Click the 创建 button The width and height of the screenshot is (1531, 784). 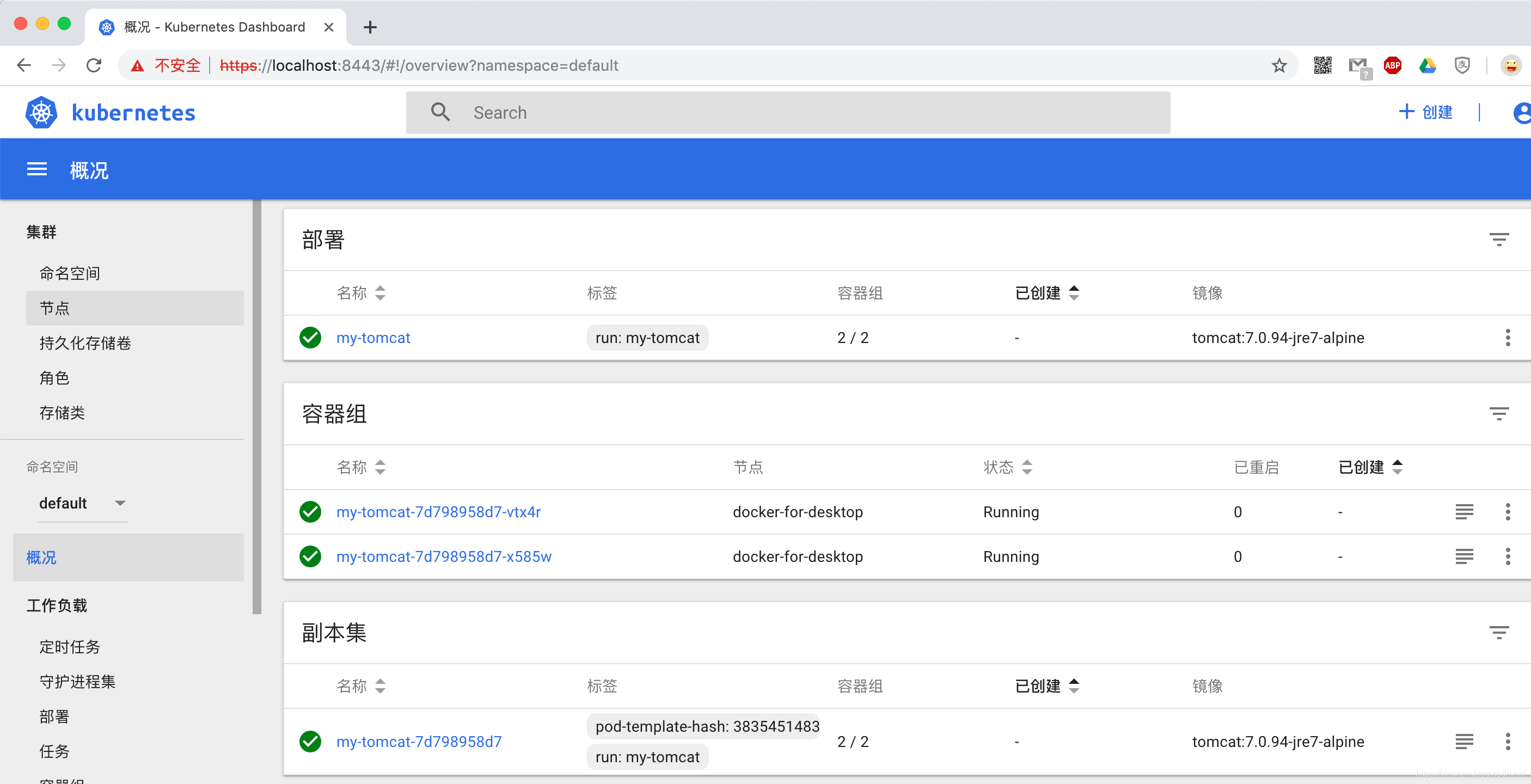[x=1425, y=112]
